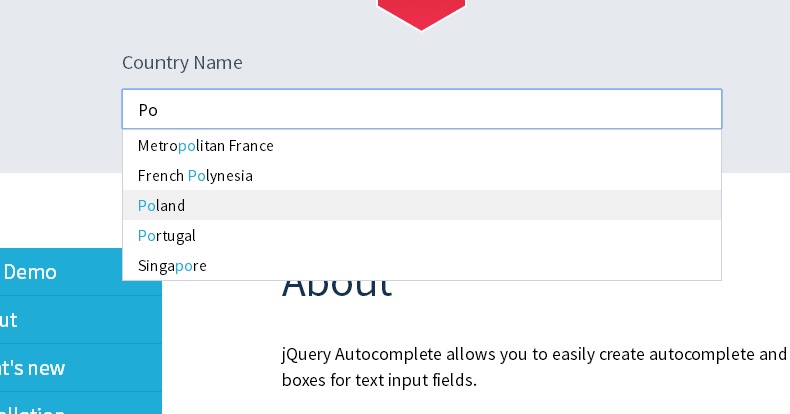This screenshot has width=790, height=414.
Task: Click the 'boxes for text input fields' line
Action: 378,381
